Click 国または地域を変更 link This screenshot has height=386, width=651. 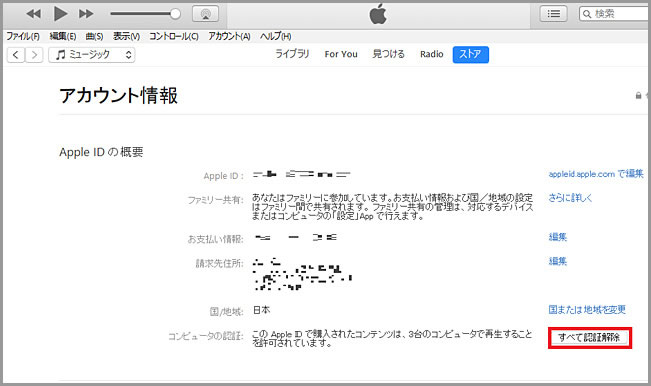[x=587, y=310]
